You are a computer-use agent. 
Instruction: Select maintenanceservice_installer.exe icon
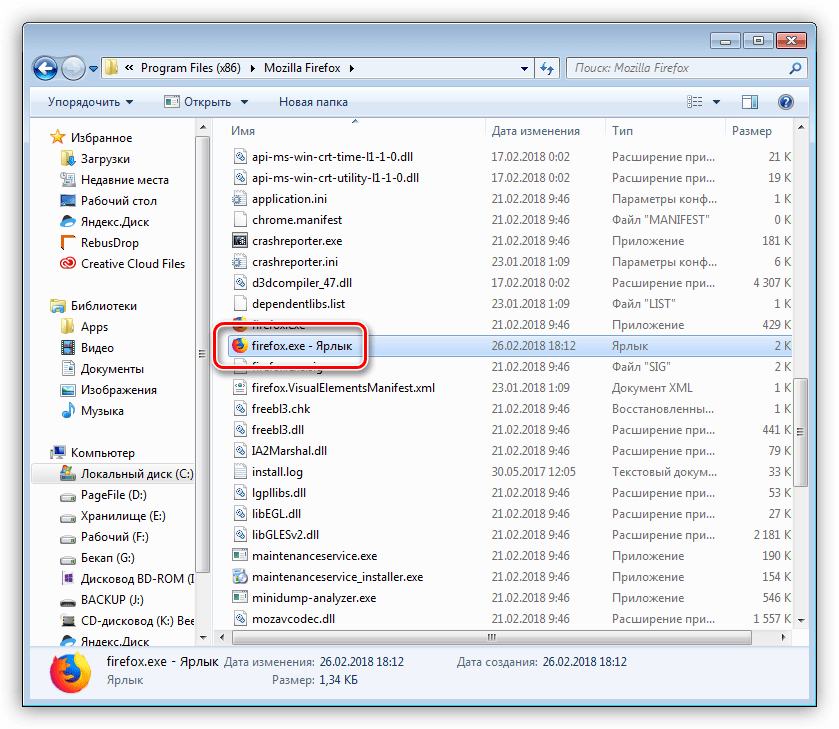coord(240,576)
